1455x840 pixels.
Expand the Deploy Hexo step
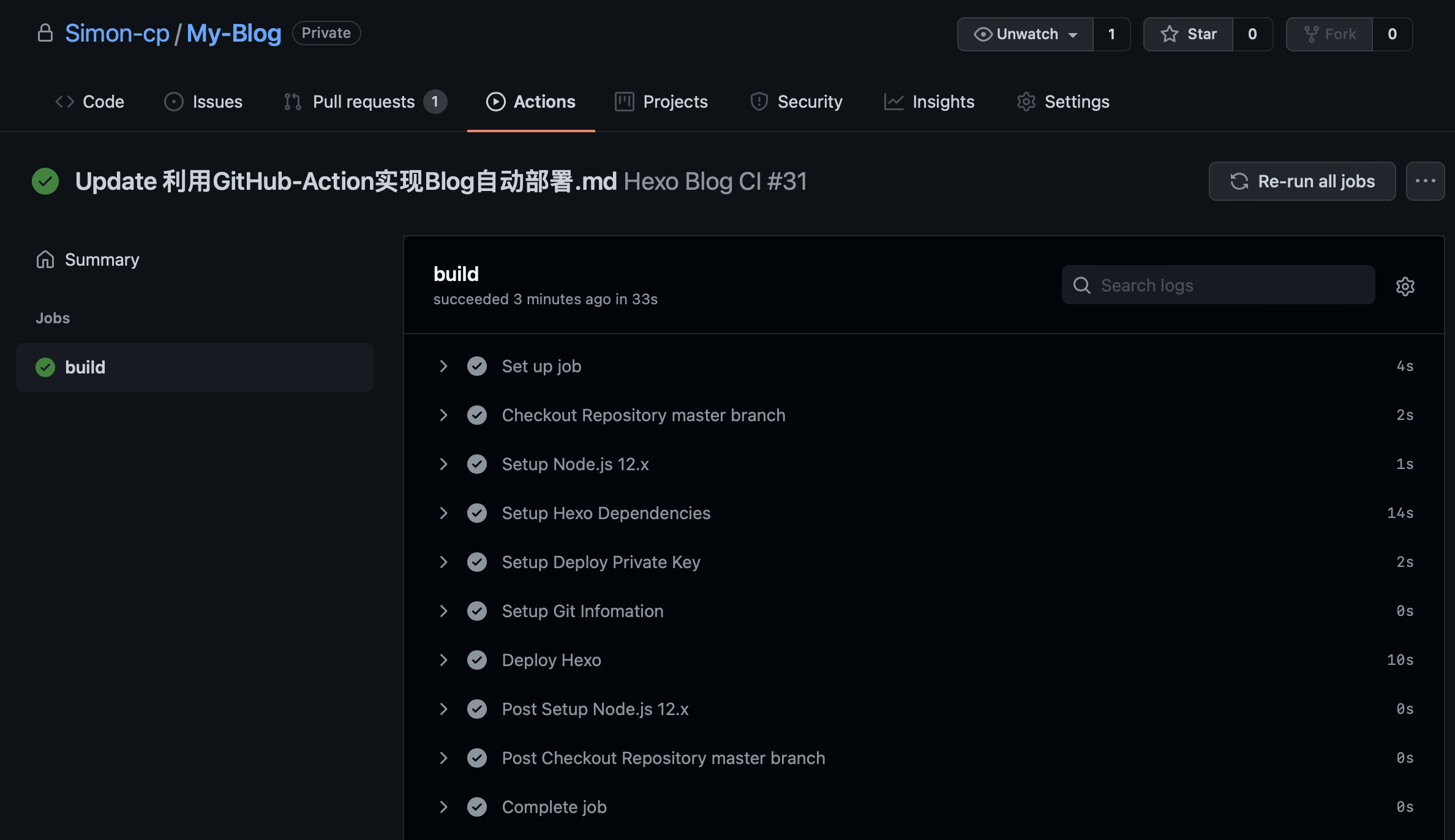[x=443, y=660]
